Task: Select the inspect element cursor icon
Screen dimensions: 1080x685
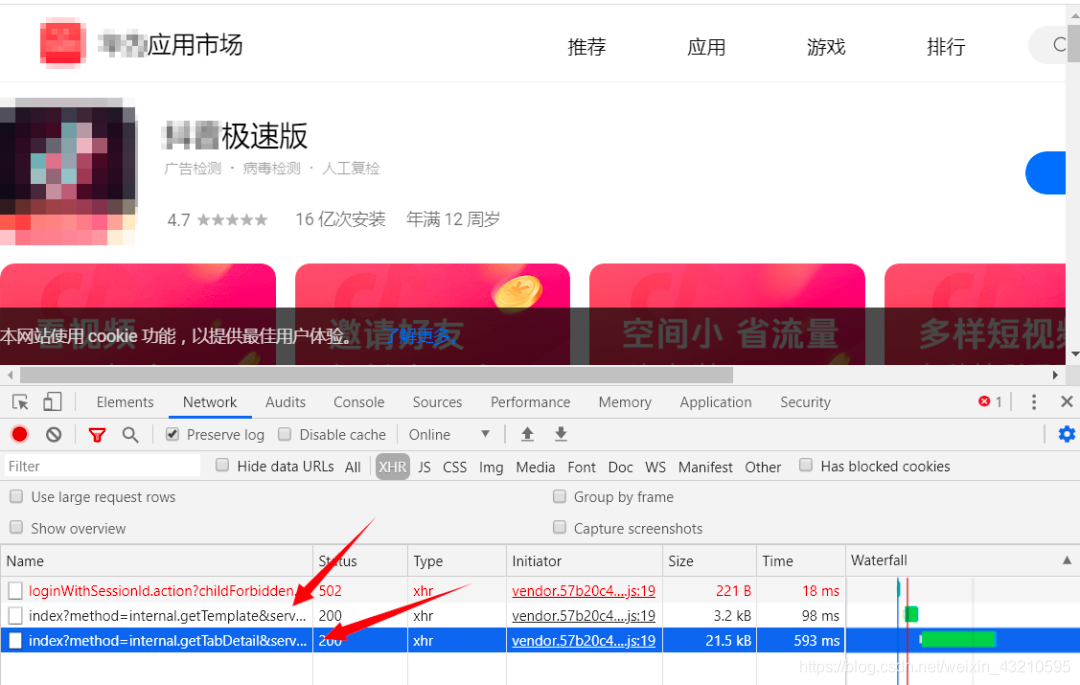Action: tap(20, 402)
